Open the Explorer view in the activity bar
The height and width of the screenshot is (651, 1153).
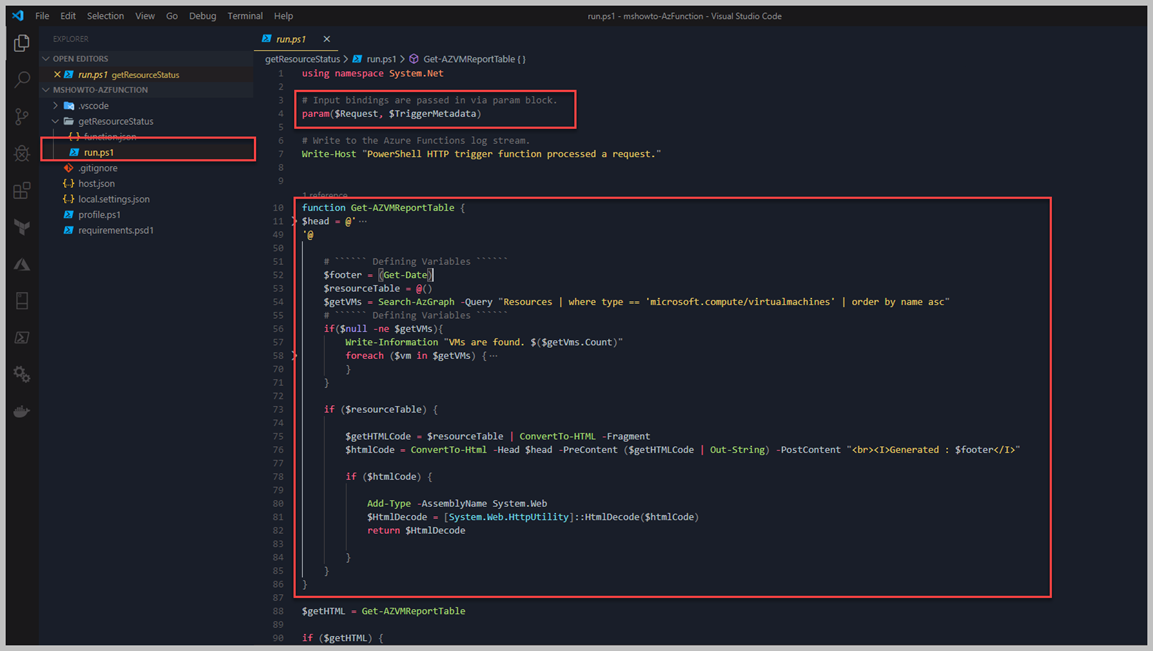[21, 43]
